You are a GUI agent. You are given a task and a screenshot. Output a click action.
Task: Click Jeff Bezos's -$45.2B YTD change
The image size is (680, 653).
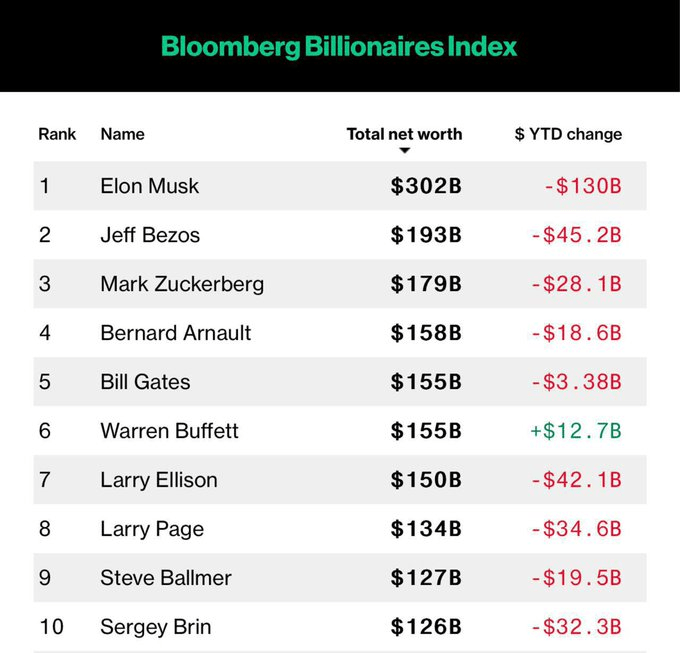tap(575, 235)
